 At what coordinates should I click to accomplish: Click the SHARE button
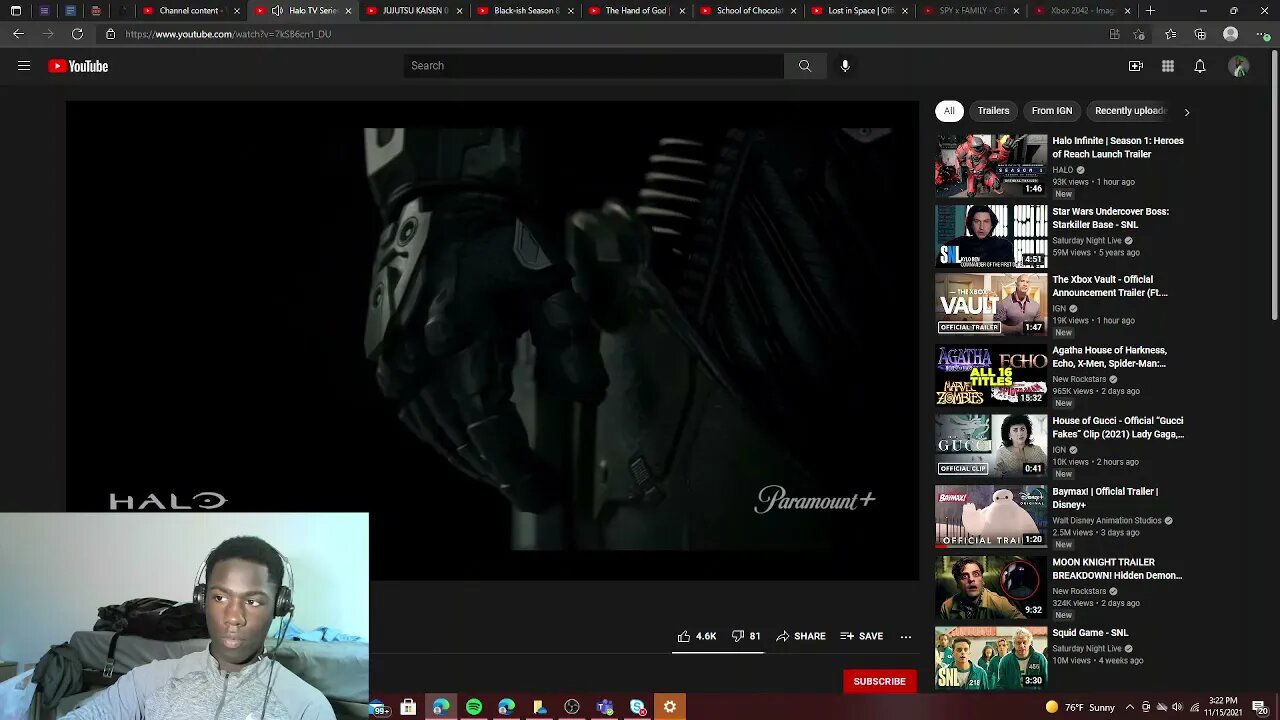(x=801, y=636)
